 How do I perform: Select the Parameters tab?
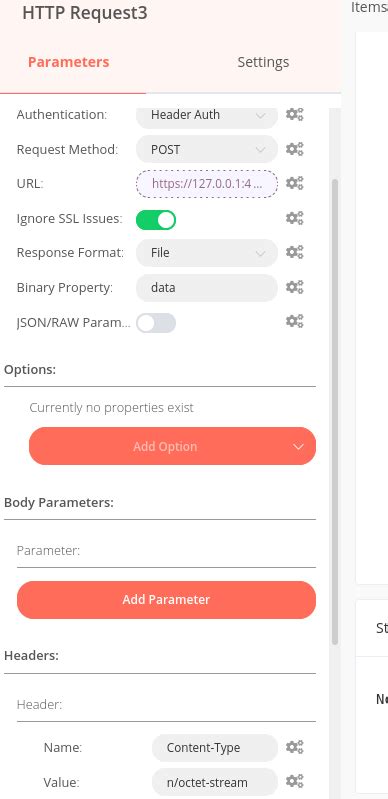(x=68, y=62)
